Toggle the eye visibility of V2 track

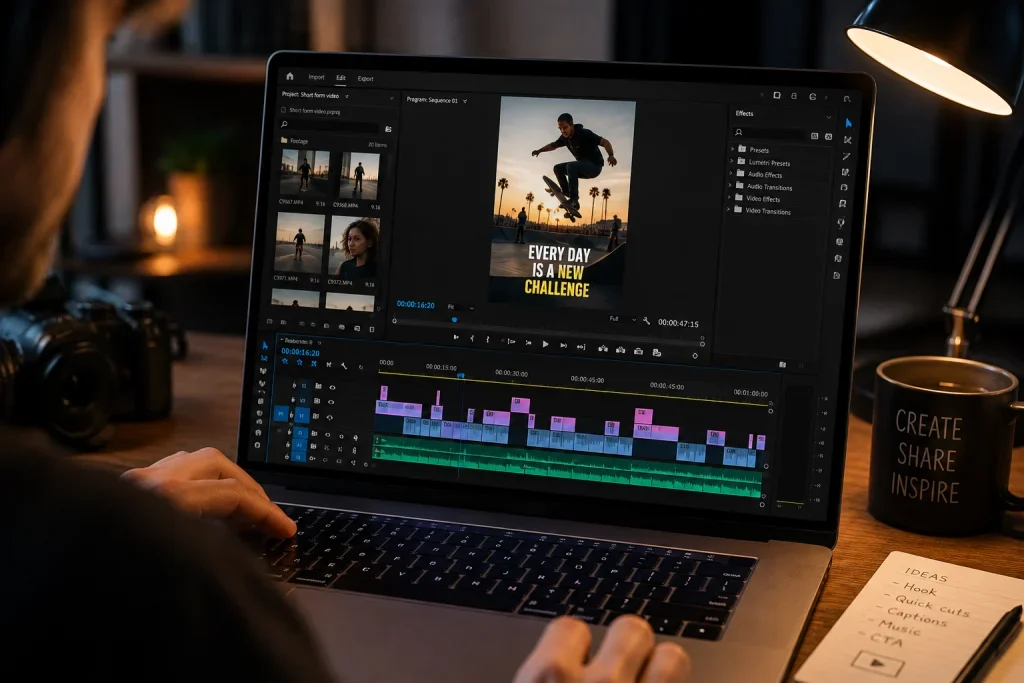pyautogui.click(x=330, y=402)
